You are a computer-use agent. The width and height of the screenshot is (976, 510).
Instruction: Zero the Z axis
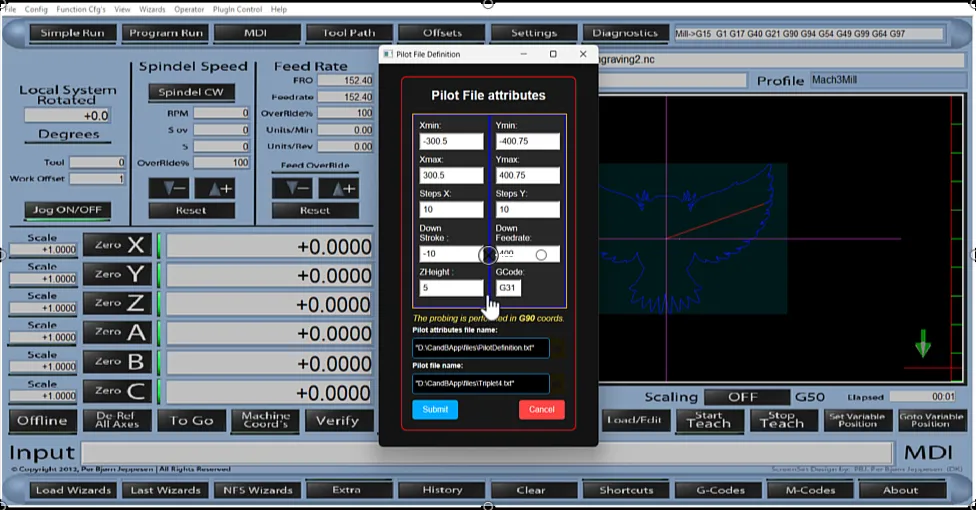pos(117,303)
